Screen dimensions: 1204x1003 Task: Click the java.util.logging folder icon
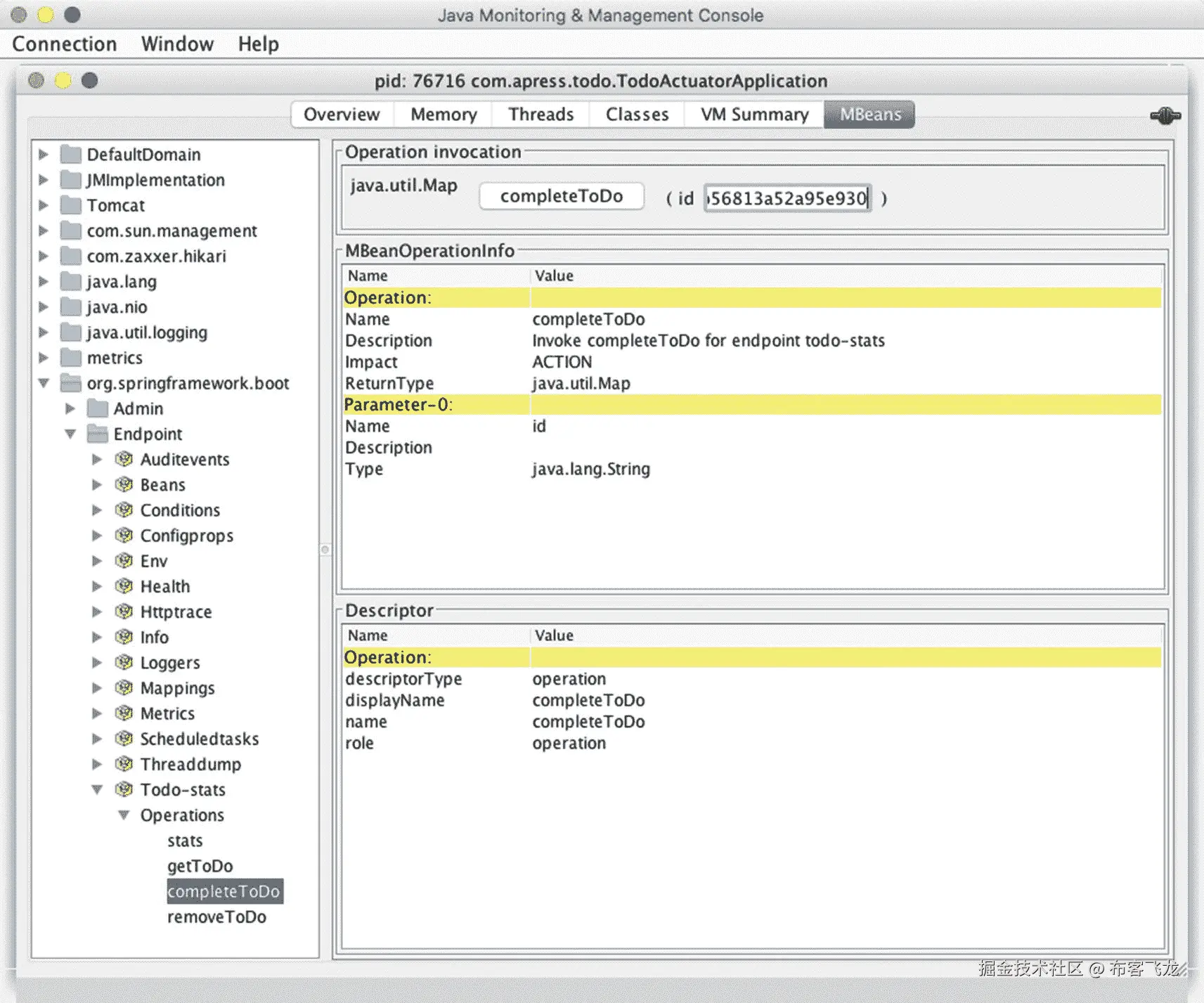coord(70,332)
